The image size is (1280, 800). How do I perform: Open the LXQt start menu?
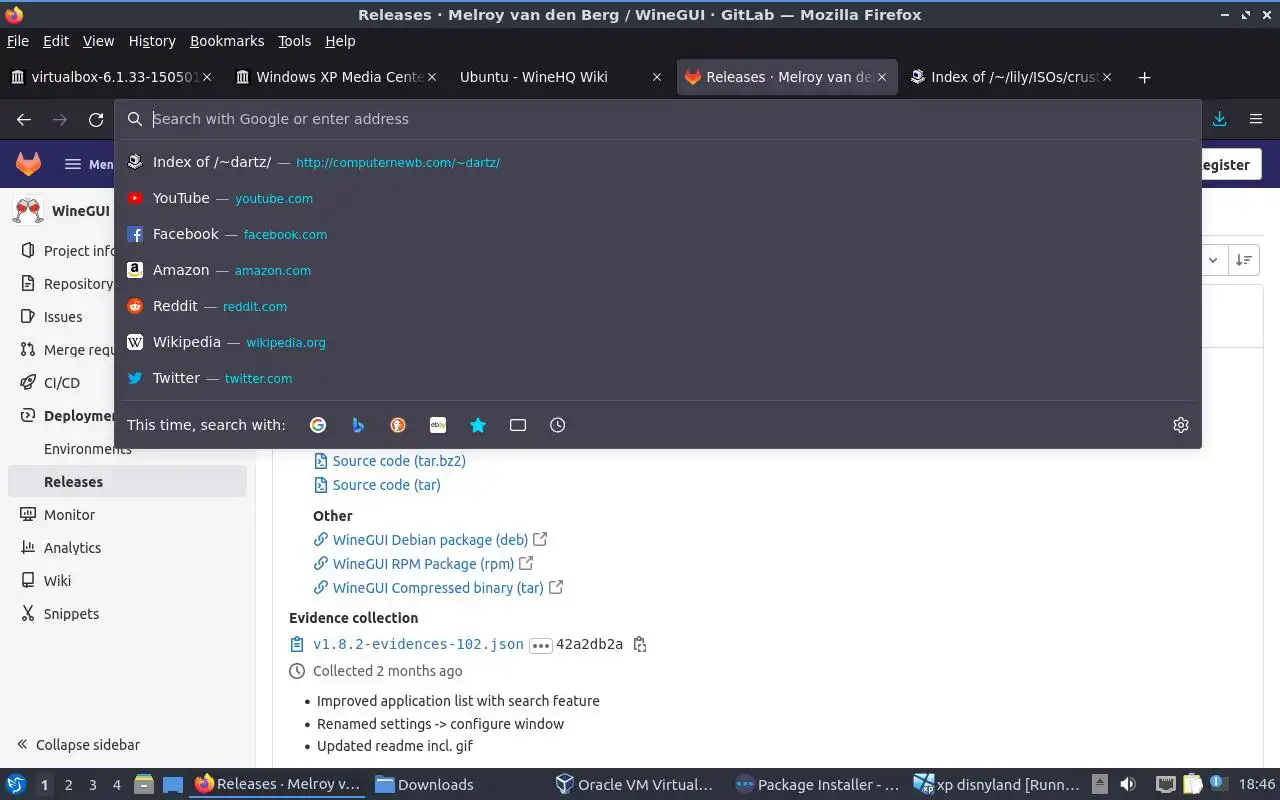click(15, 784)
